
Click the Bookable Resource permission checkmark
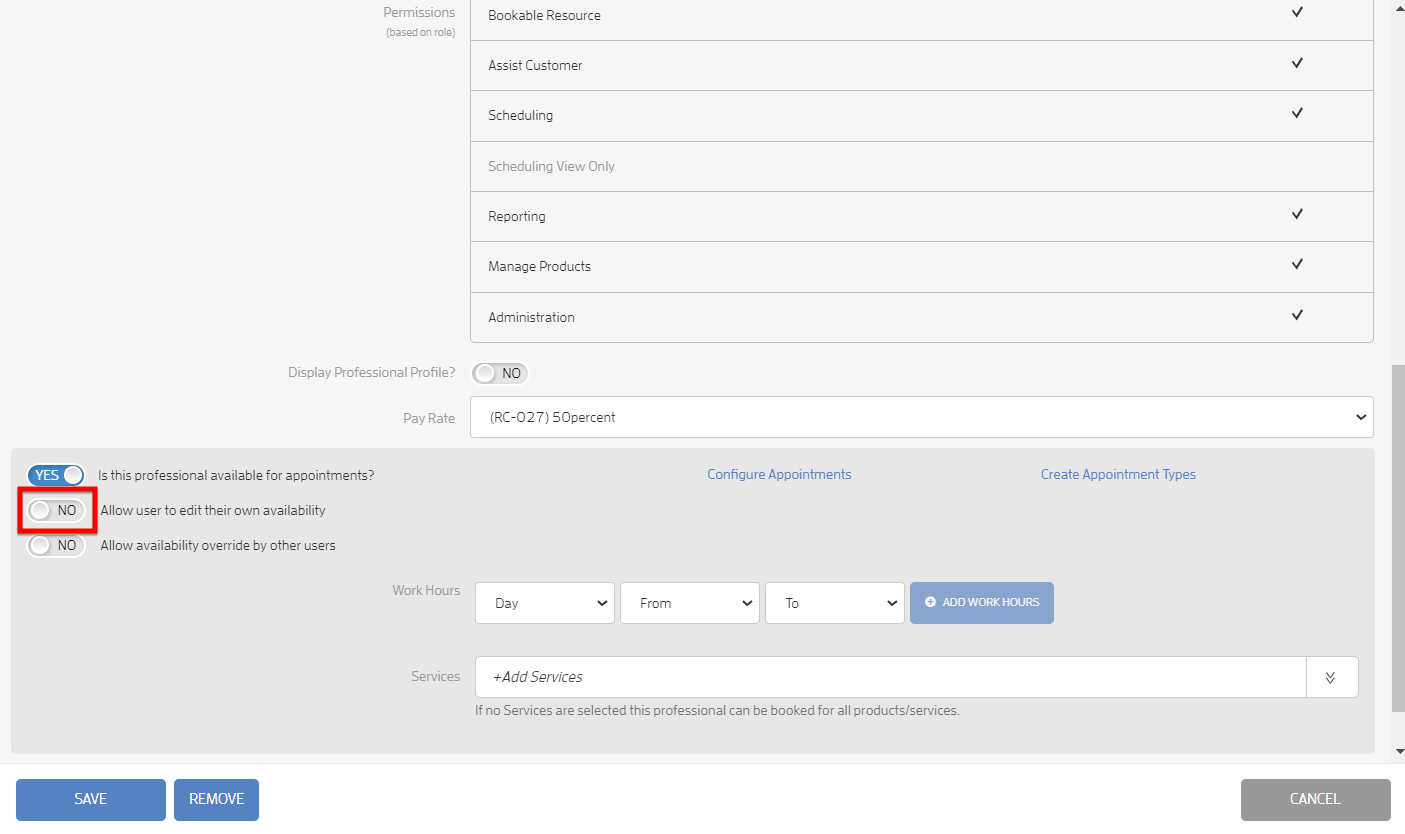click(x=1297, y=13)
